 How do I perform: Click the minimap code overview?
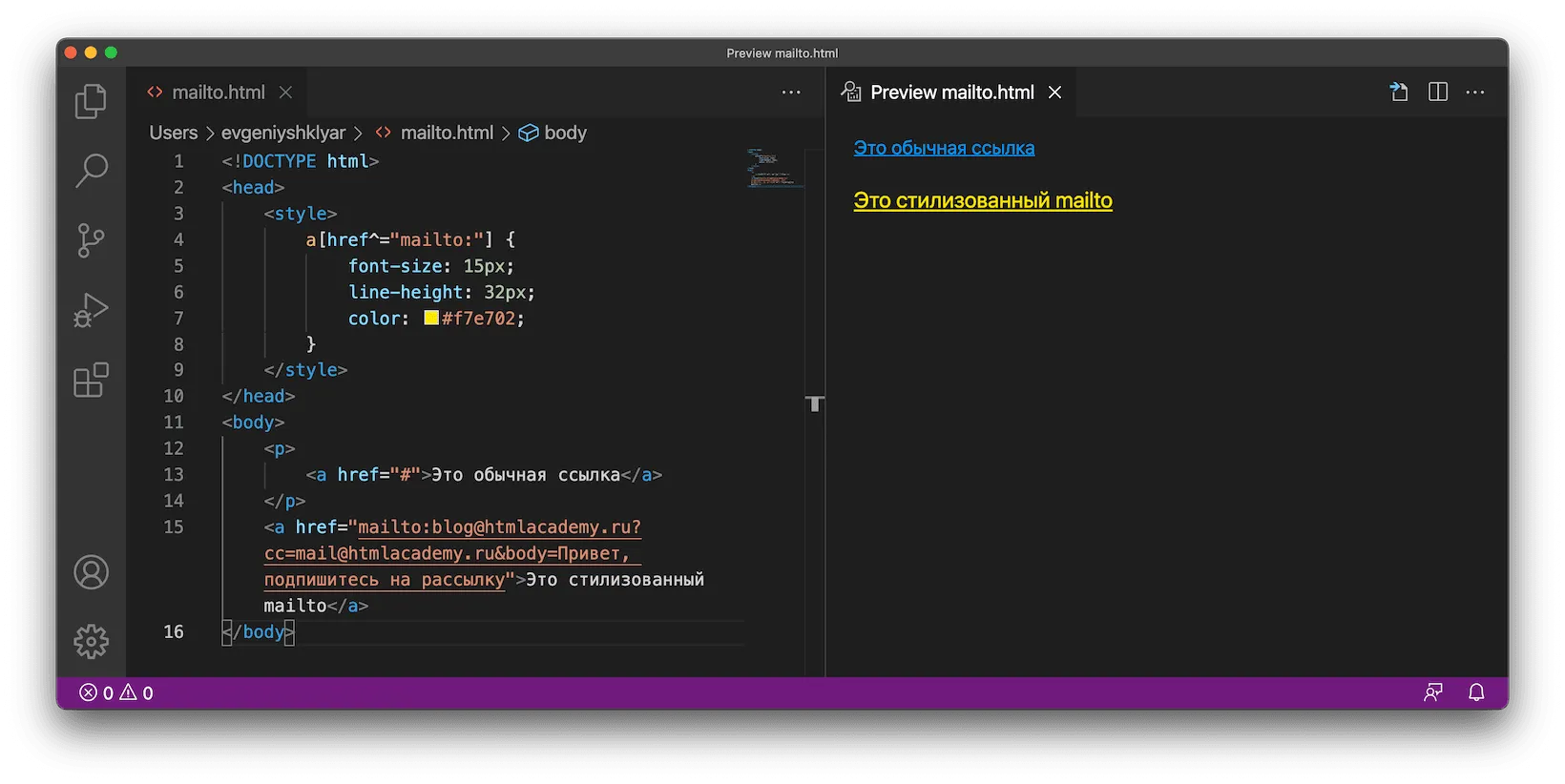pyautogui.click(x=774, y=168)
